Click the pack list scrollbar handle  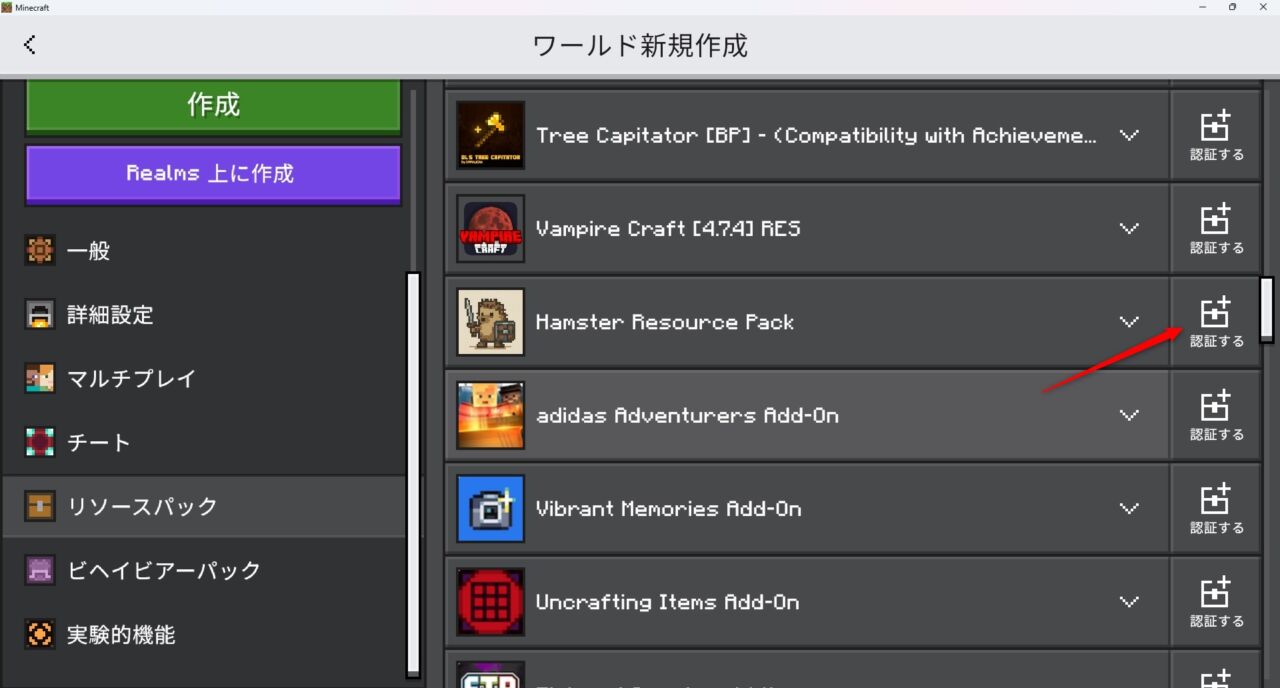pyautogui.click(x=1266, y=310)
